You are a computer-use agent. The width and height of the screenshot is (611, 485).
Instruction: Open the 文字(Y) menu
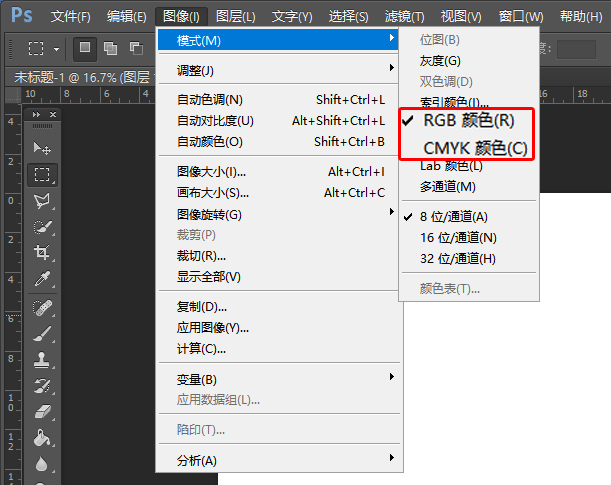(x=292, y=17)
